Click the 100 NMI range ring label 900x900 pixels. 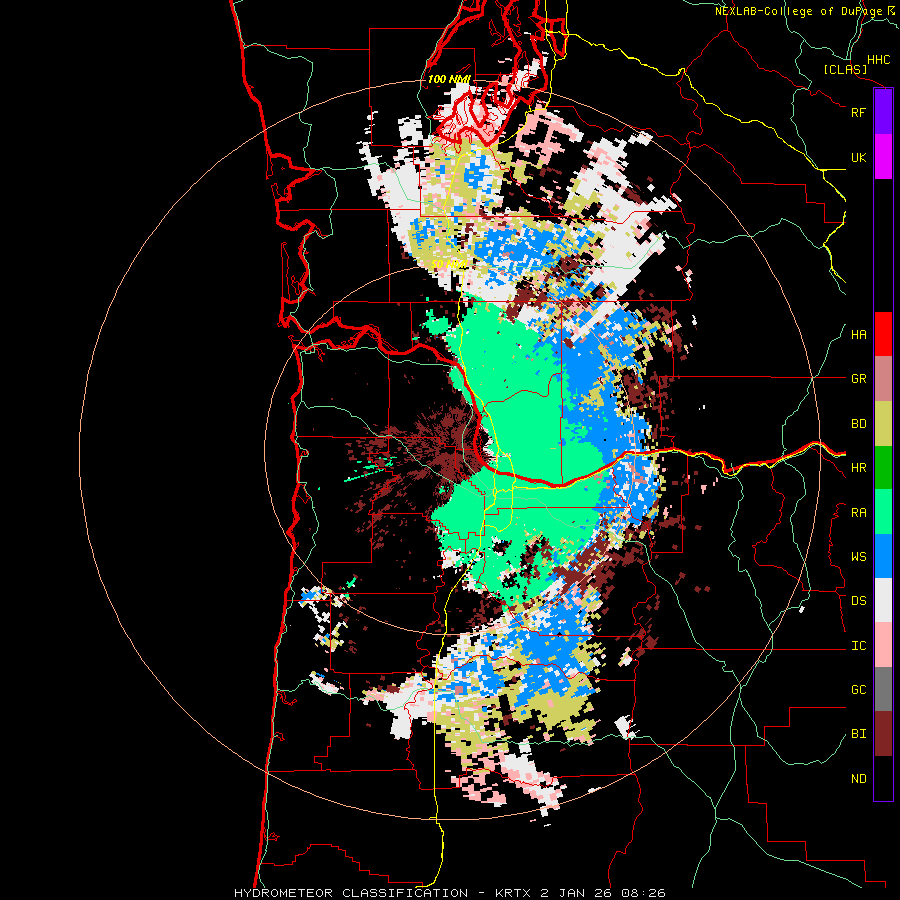coord(449,79)
